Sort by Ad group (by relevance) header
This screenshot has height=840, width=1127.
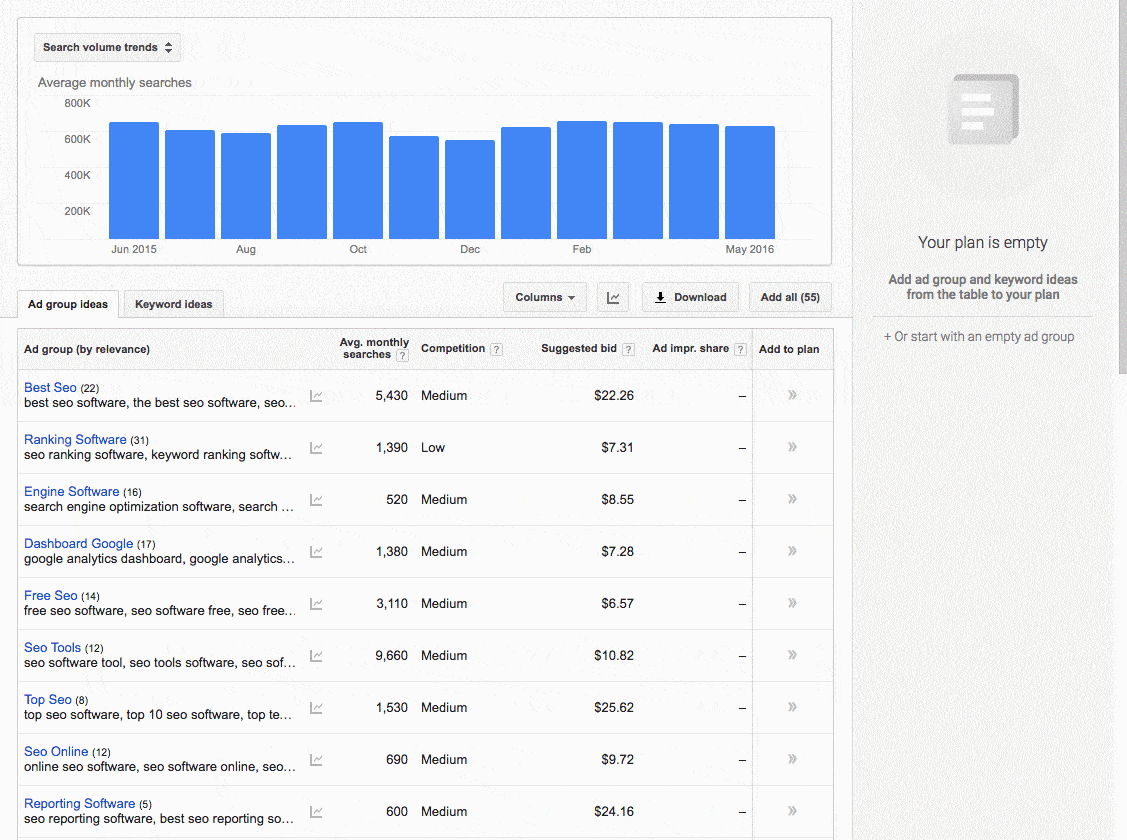tap(87, 349)
